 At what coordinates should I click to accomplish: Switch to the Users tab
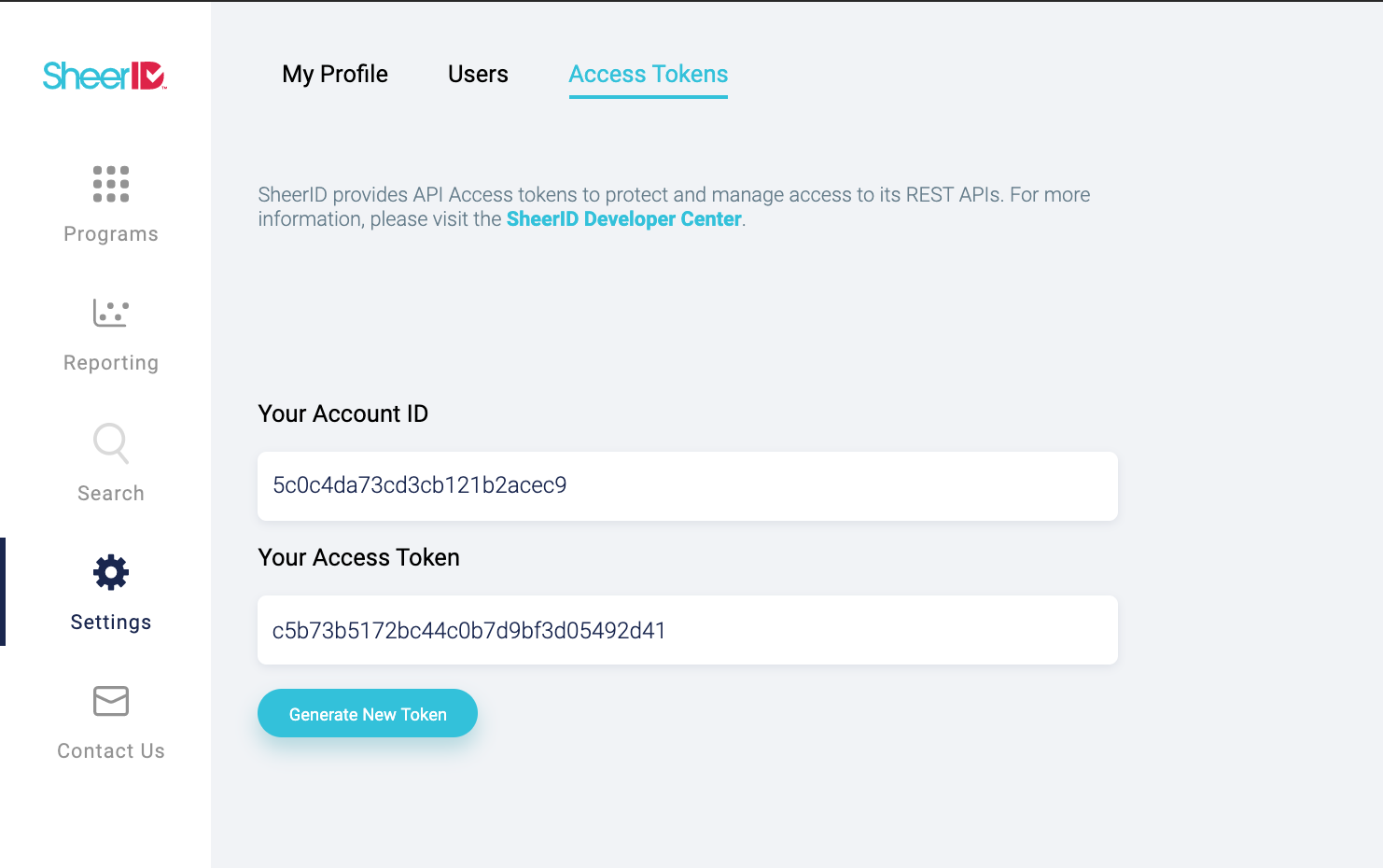point(478,74)
